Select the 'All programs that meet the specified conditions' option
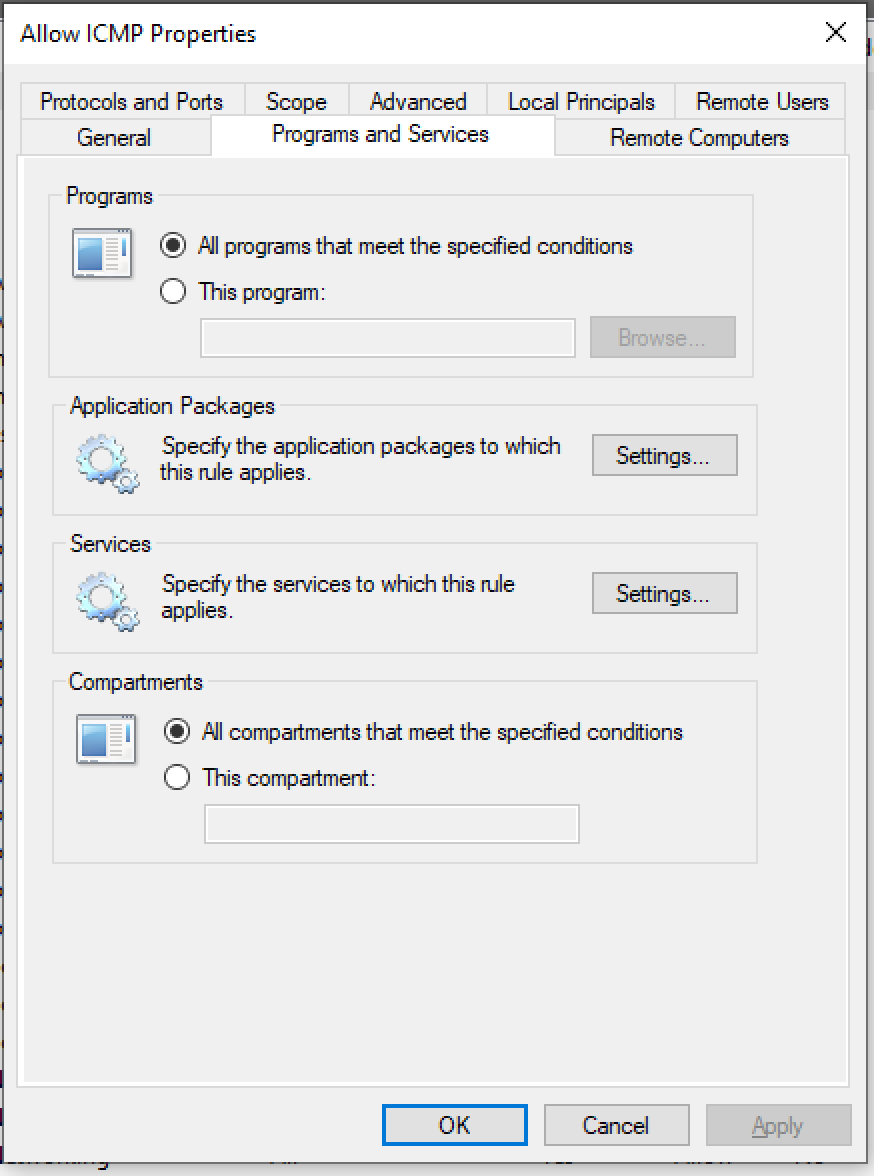Screen dimensions: 874x1176 (172, 245)
